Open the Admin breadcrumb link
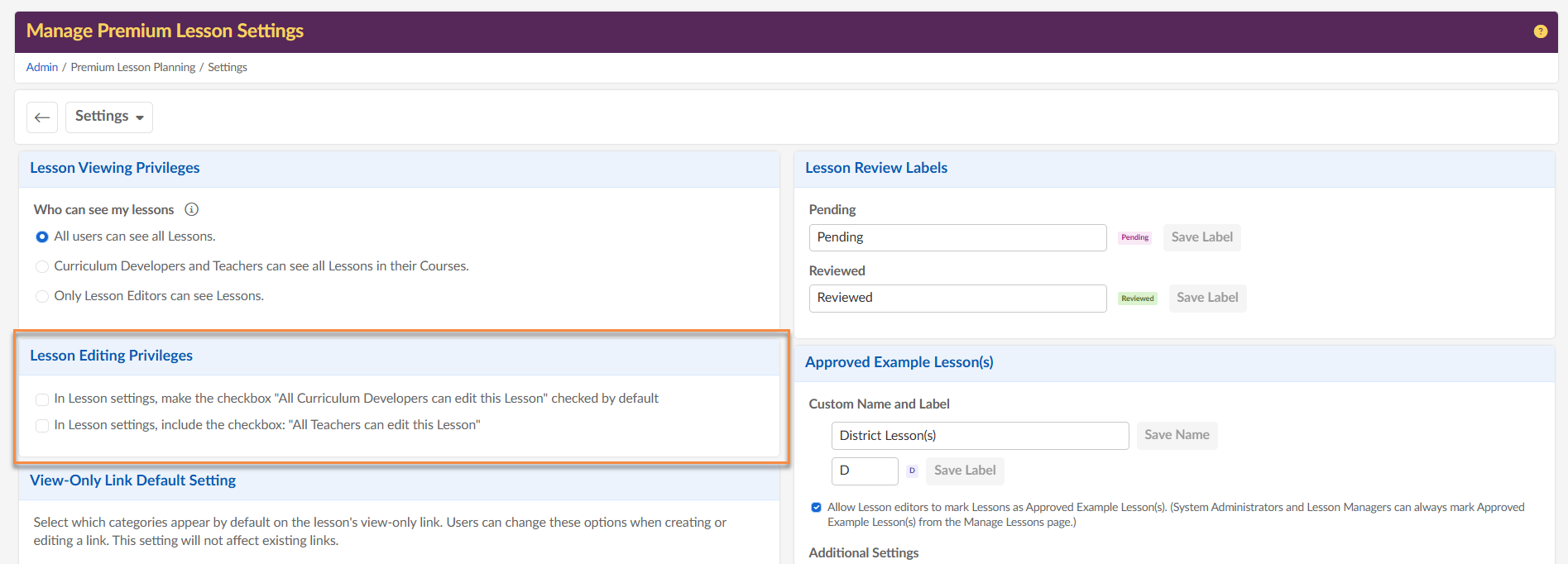 (x=42, y=68)
